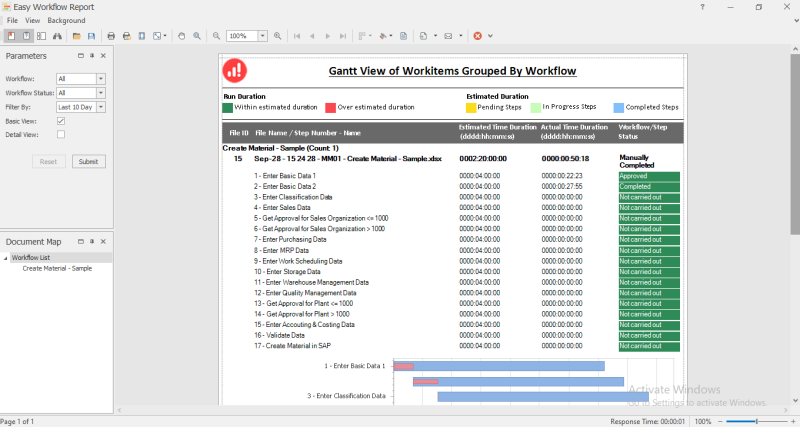Collapse the Workflow List tree node

pos(6,258)
